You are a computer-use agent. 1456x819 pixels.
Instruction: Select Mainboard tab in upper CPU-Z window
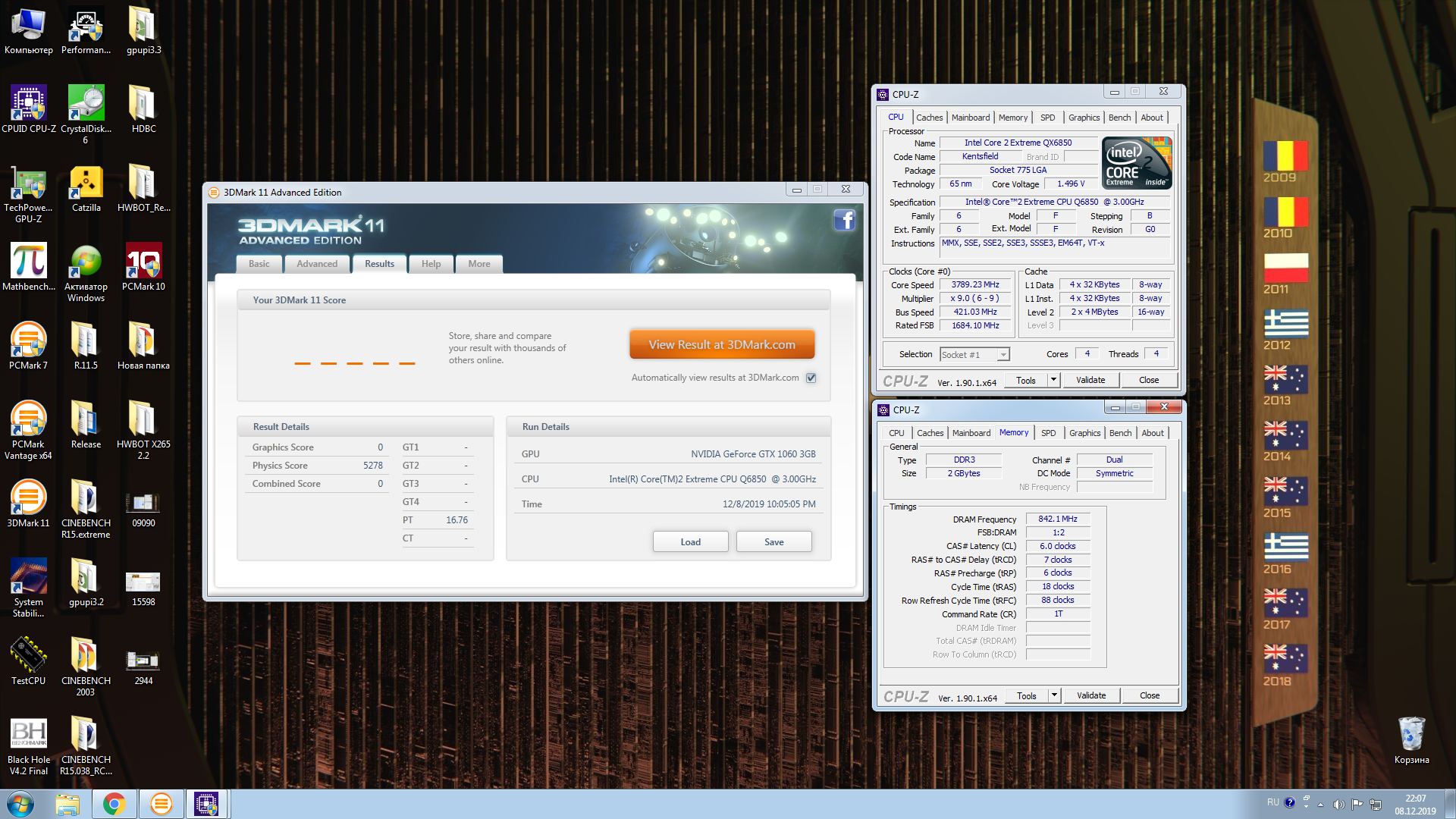971,118
